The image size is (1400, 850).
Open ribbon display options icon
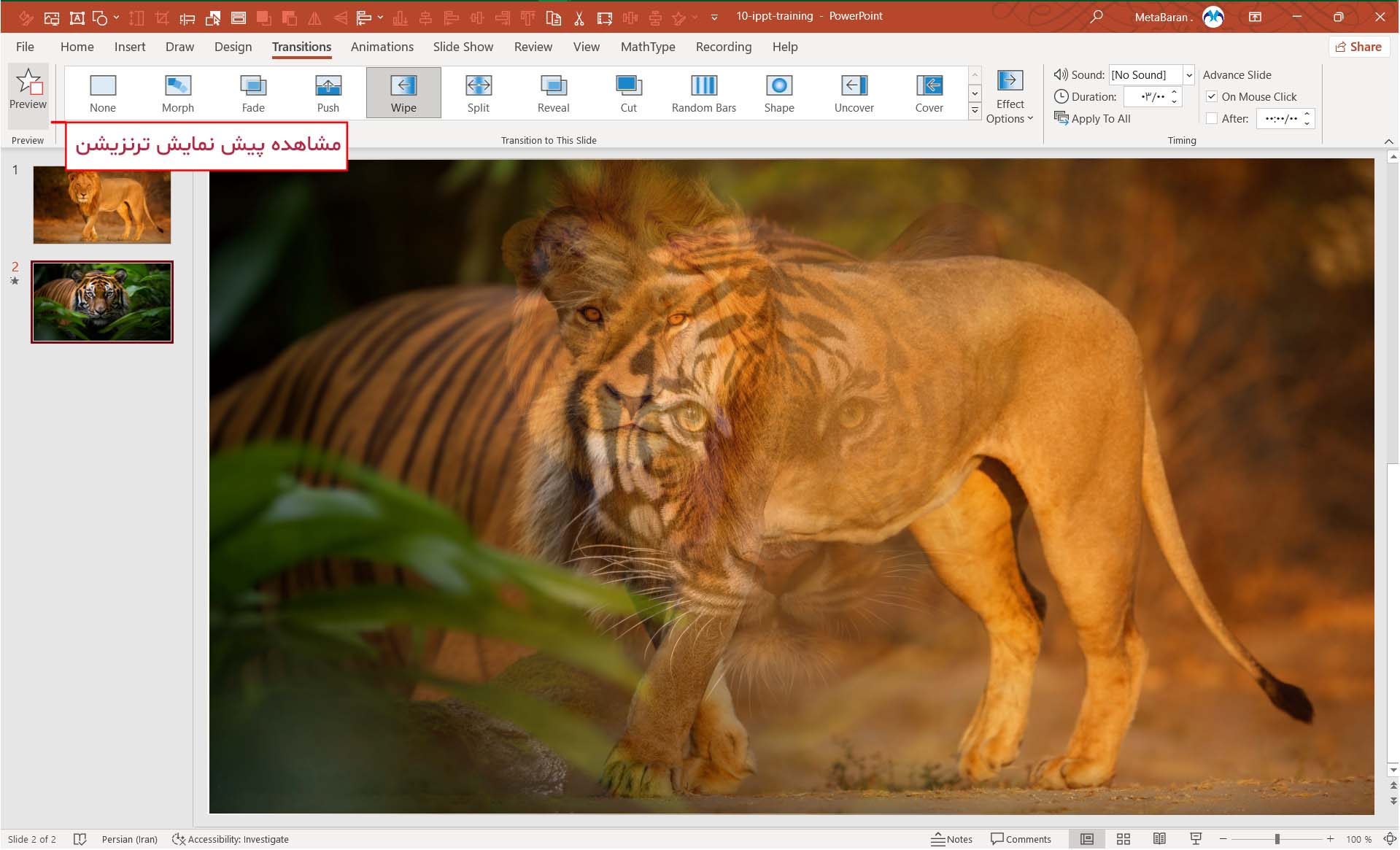1255,17
